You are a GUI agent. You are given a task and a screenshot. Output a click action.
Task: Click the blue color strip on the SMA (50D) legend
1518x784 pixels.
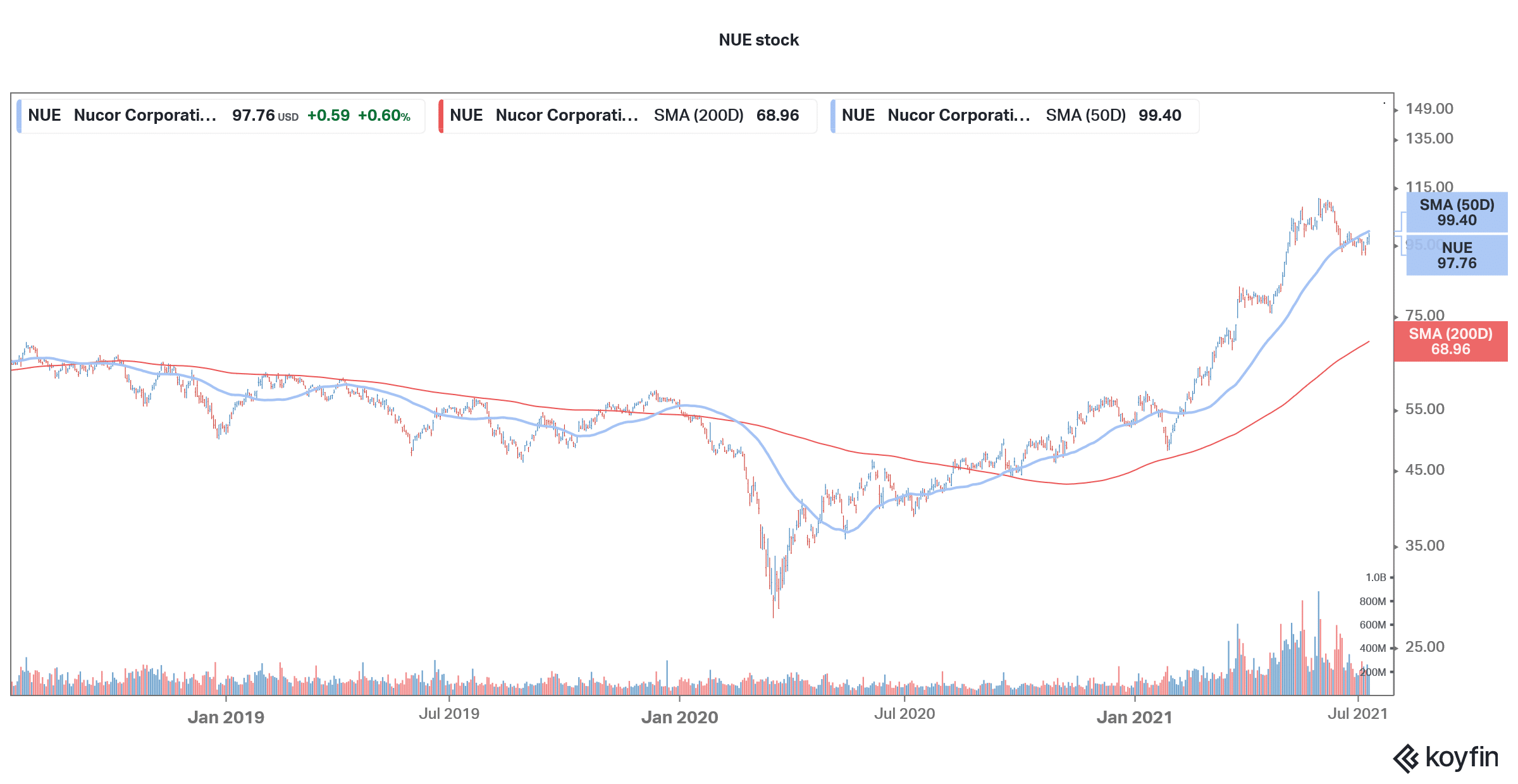833,116
